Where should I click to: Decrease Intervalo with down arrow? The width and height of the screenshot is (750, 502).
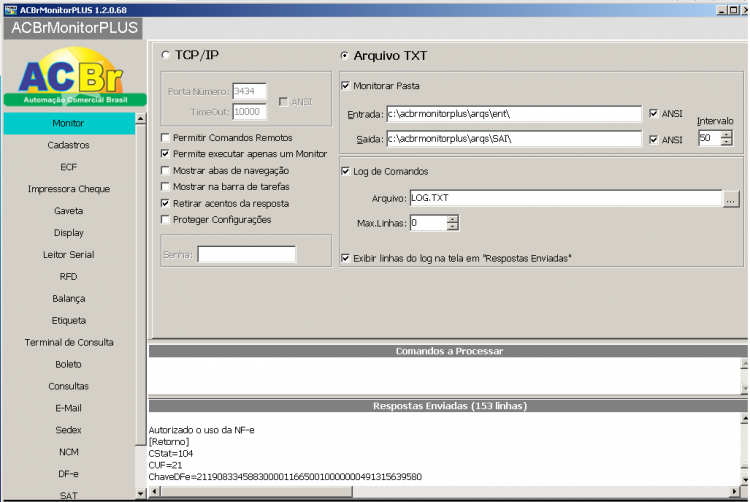pos(727,142)
